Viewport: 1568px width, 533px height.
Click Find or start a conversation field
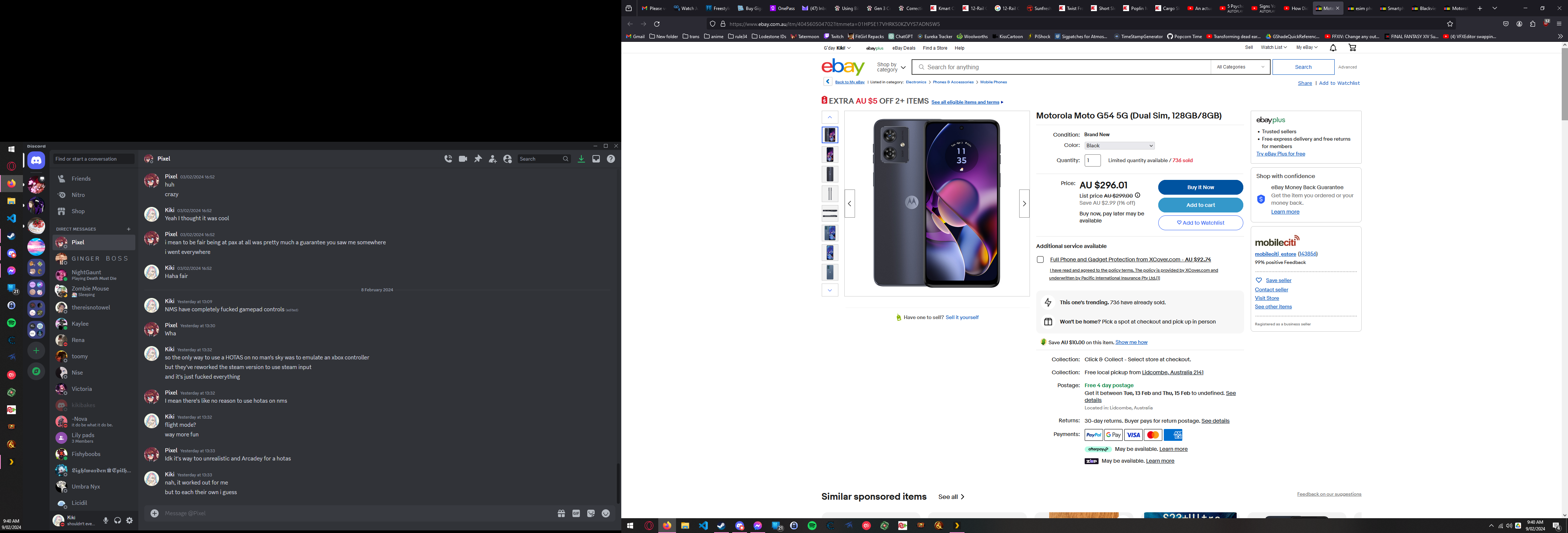(x=93, y=159)
